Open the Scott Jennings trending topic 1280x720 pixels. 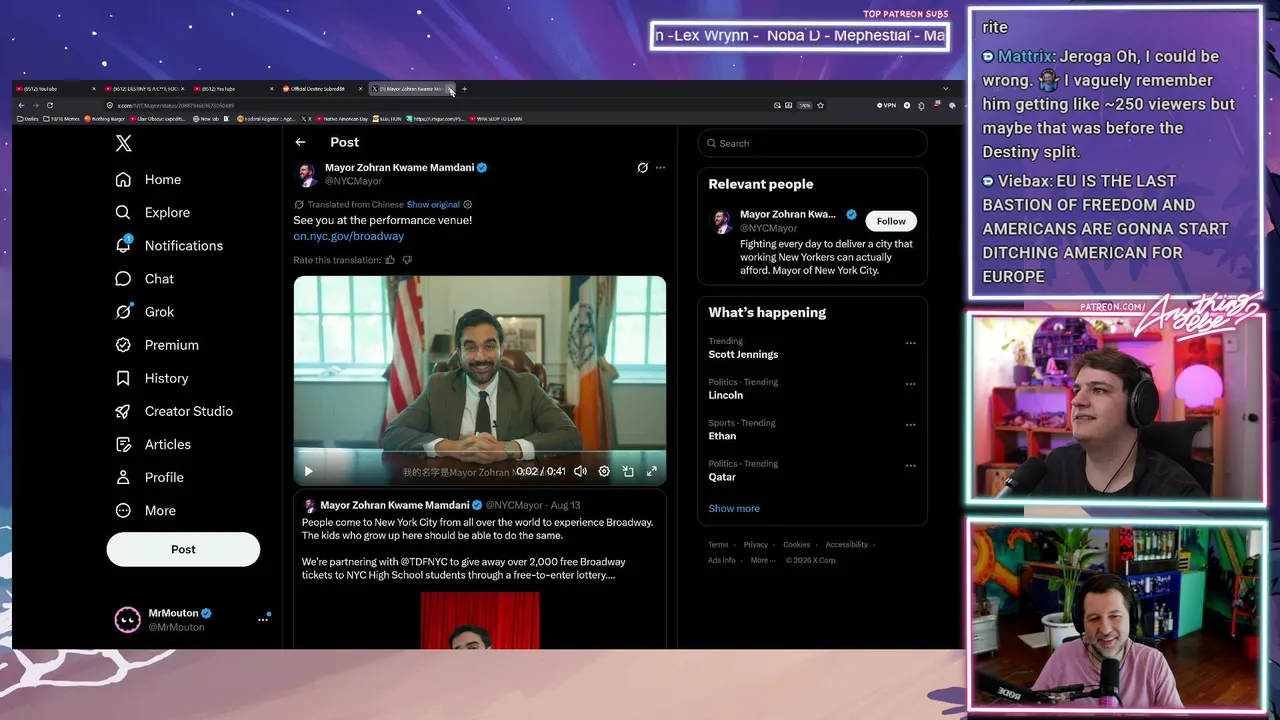[743, 354]
